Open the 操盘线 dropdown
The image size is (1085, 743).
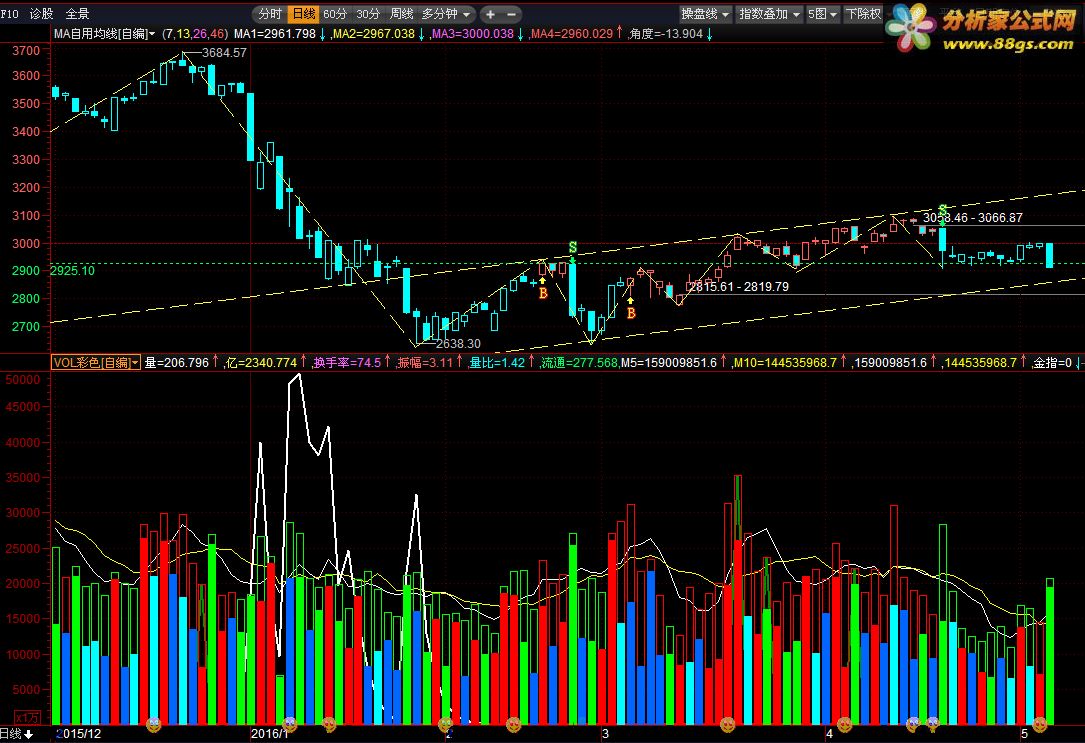705,14
